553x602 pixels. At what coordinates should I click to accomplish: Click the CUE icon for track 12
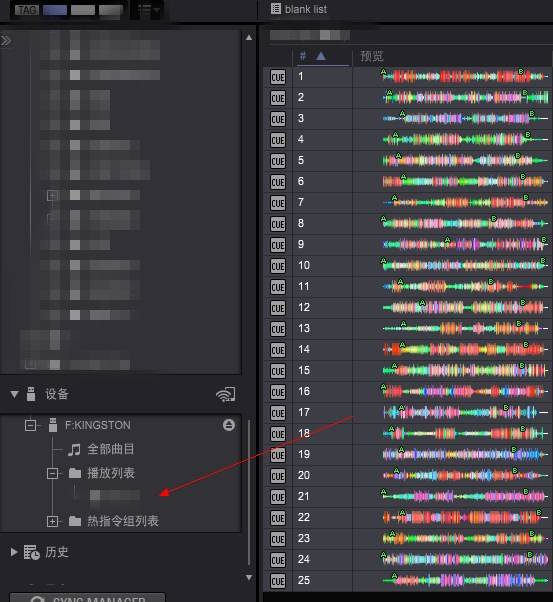click(x=278, y=308)
